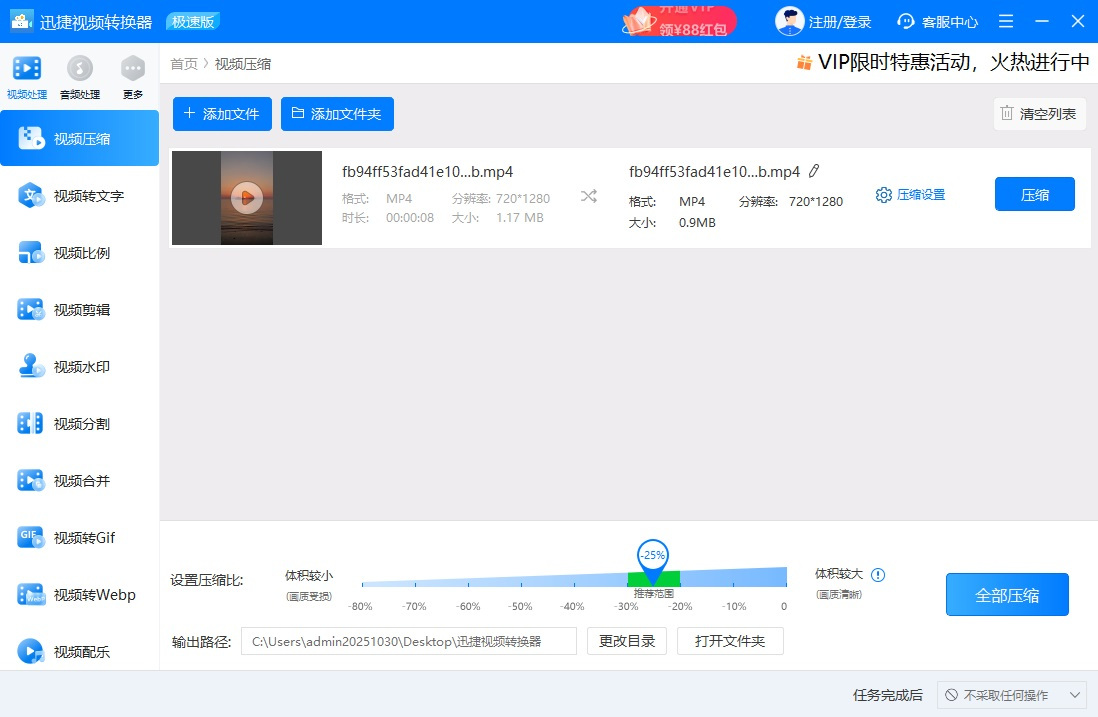Open the 不采取任何操作 dropdown
The height and width of the screenshot is (717, 1098).
1010,694
